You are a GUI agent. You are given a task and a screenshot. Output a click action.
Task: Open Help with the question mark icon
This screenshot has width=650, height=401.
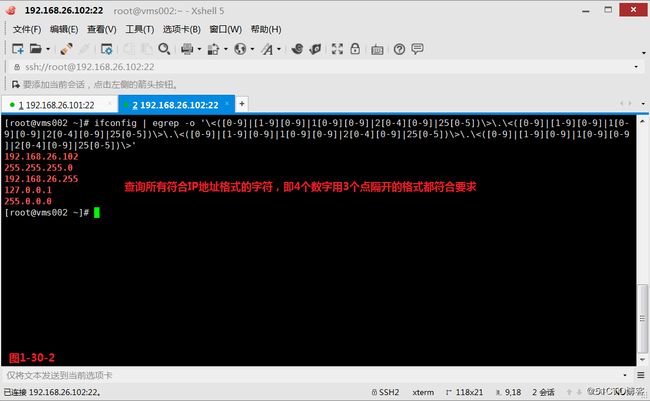click(x=399, y=49)
